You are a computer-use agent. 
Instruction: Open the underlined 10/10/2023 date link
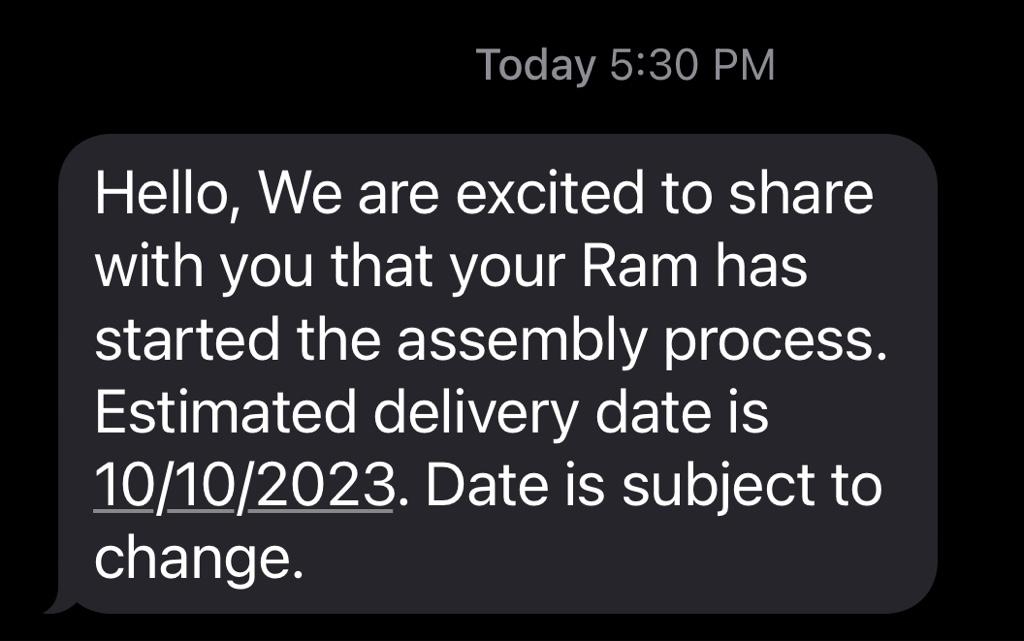pyautogui.click(x=244, y=486)
